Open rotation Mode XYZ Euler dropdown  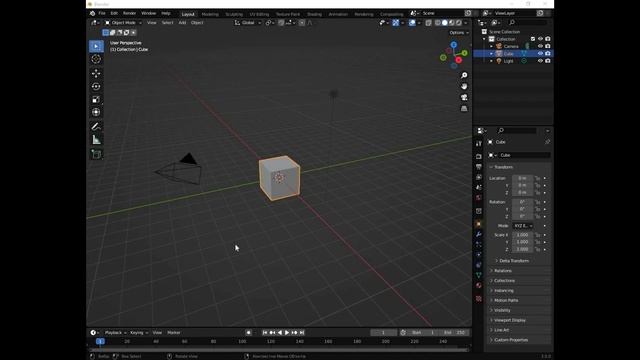[x=522, y=226]
